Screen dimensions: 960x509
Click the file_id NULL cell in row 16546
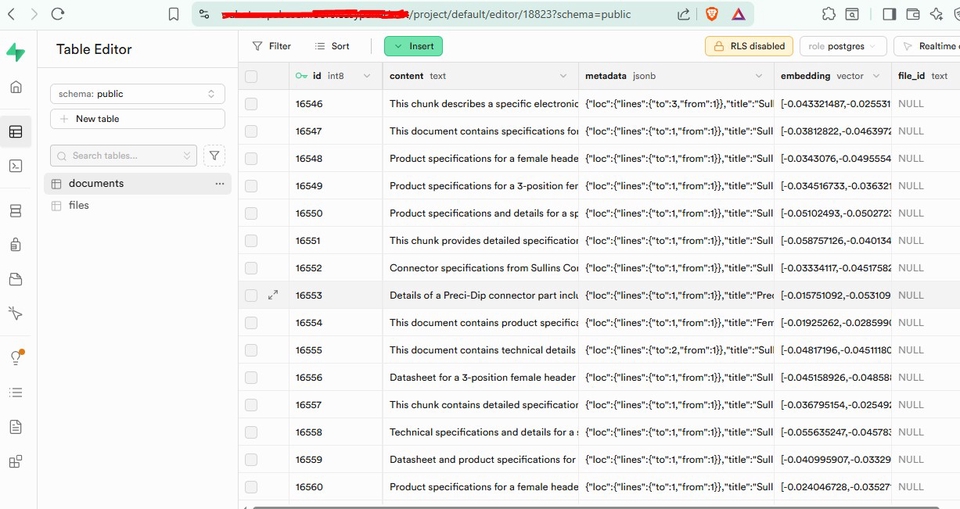point(926,104)
